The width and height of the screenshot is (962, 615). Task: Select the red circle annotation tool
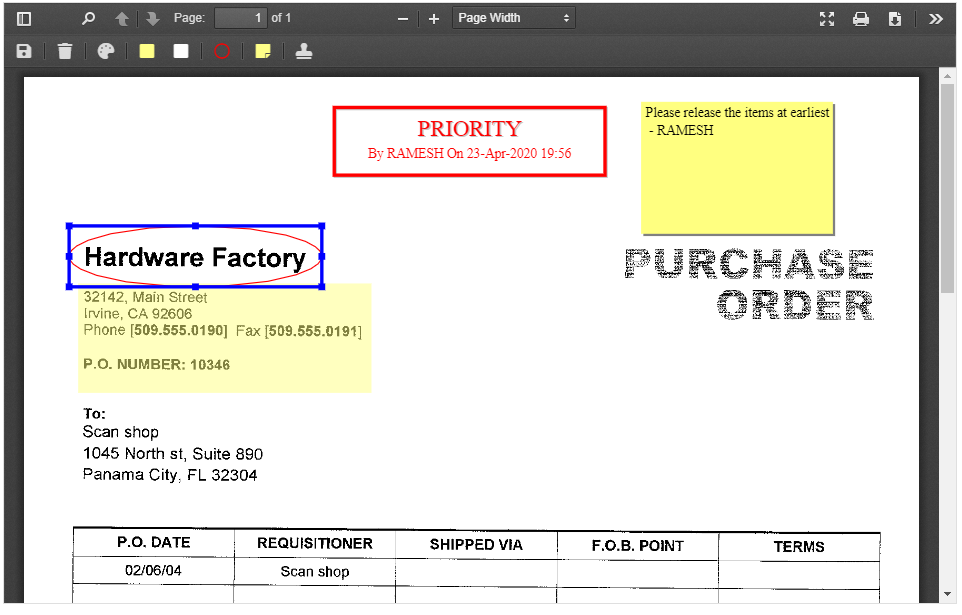click(222, 50)
